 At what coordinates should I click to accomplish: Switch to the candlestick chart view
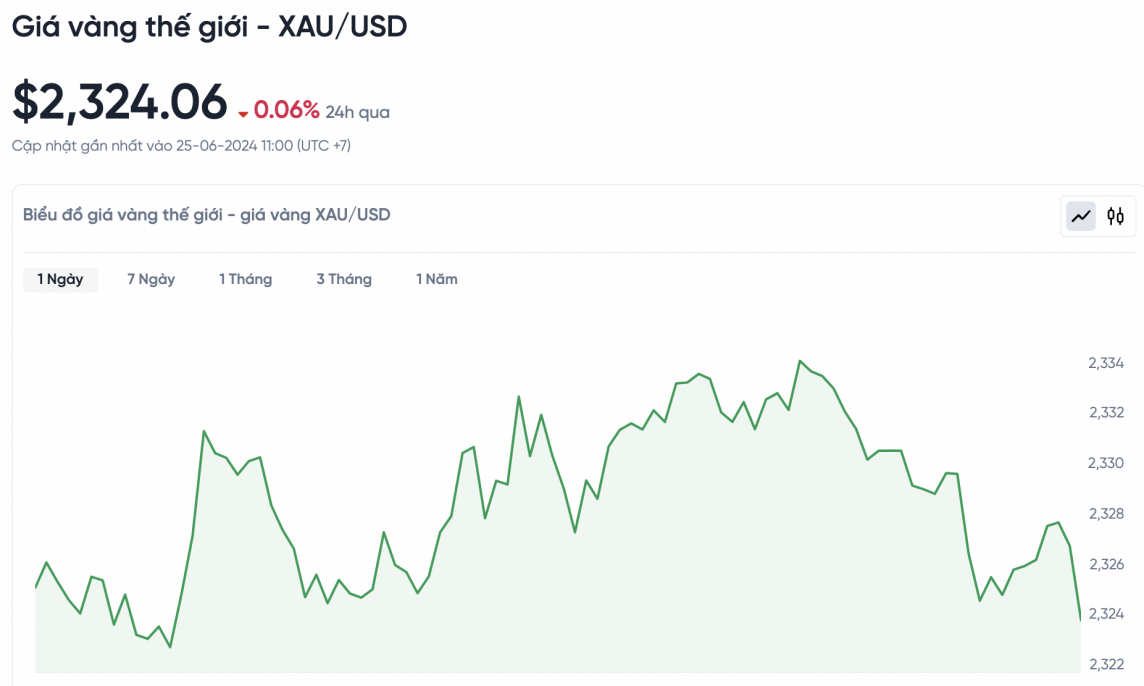[x=1115, y=215]
